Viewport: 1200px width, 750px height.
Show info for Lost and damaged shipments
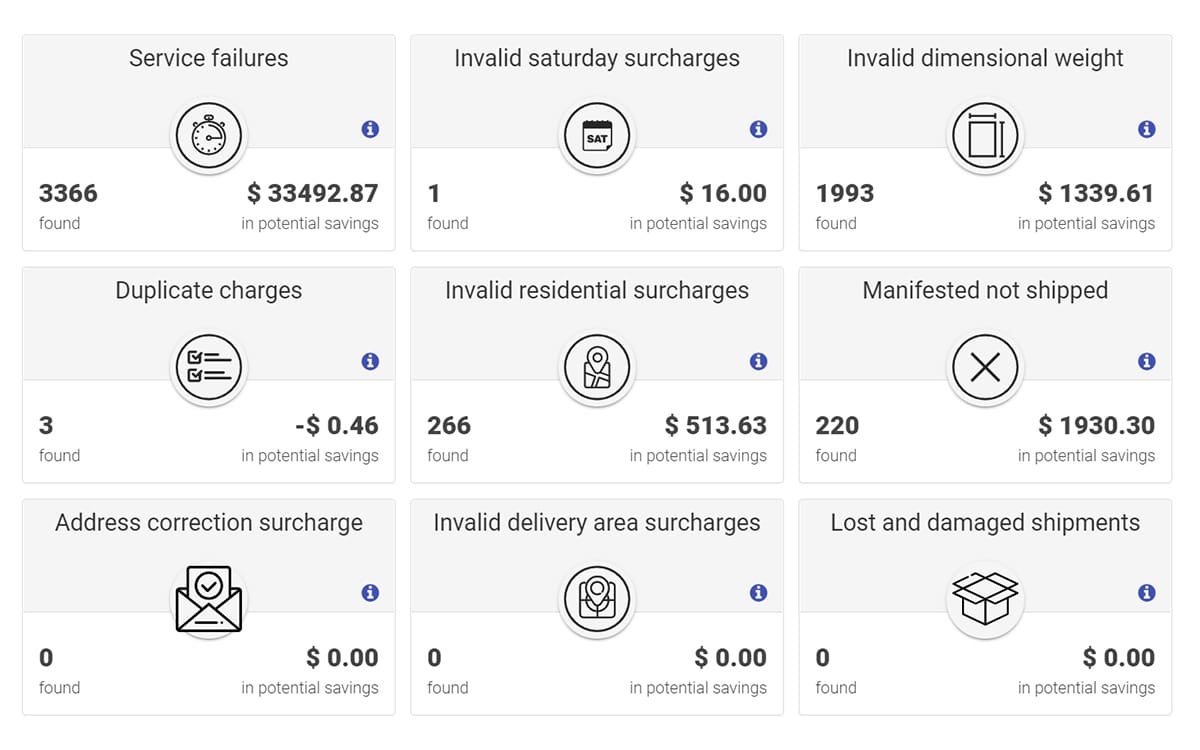tap(1147, 593)
